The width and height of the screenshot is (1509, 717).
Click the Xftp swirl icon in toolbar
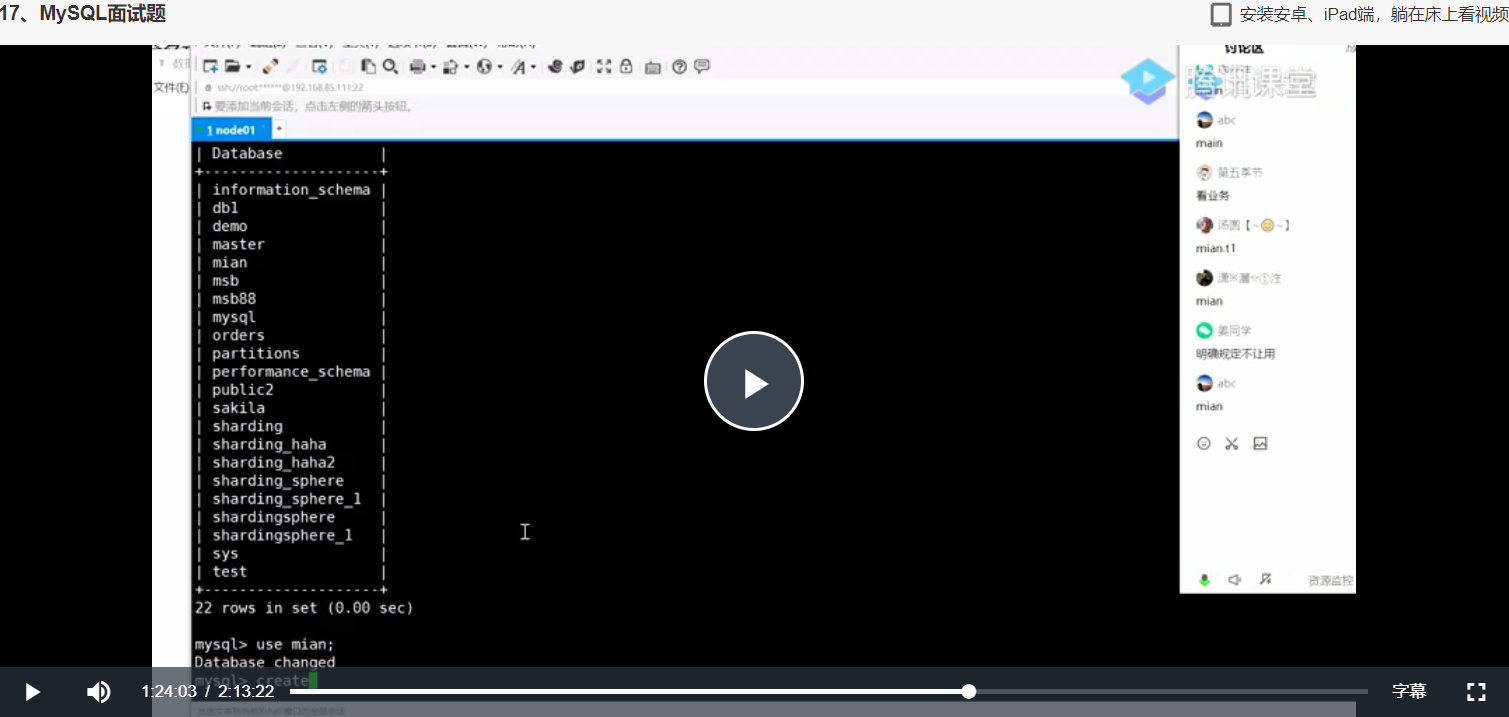[x=555, y=66]
